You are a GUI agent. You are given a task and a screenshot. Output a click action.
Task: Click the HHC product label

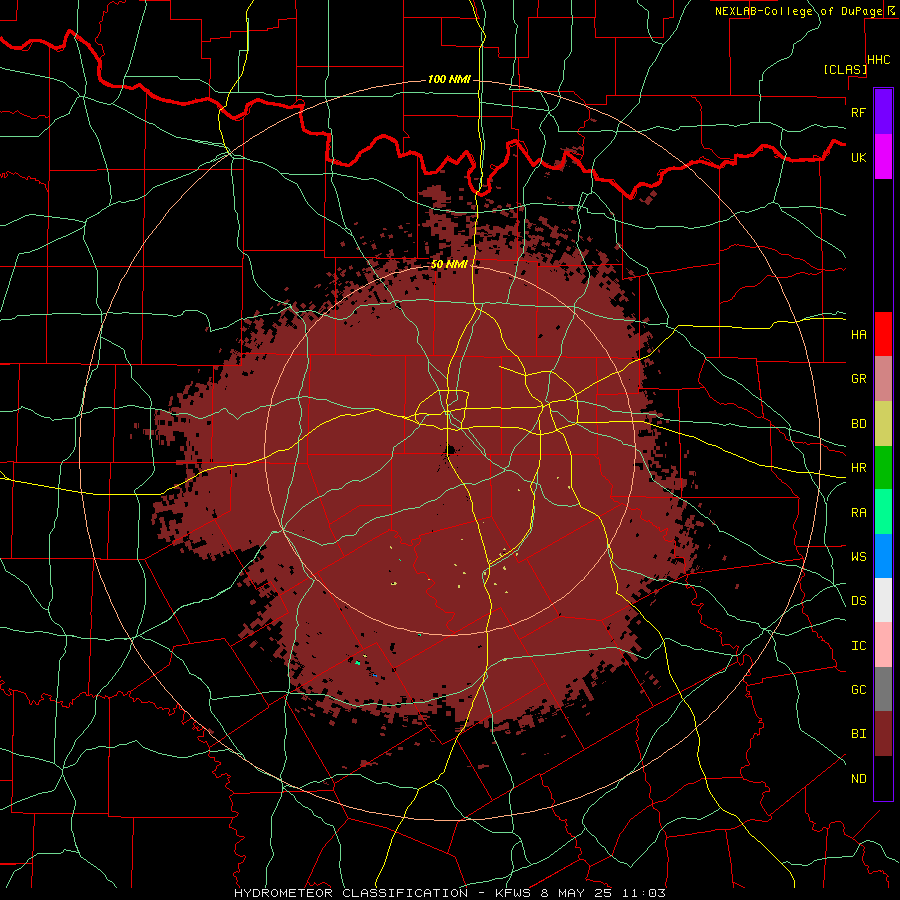pyautogui.click(x=879, y=60)
